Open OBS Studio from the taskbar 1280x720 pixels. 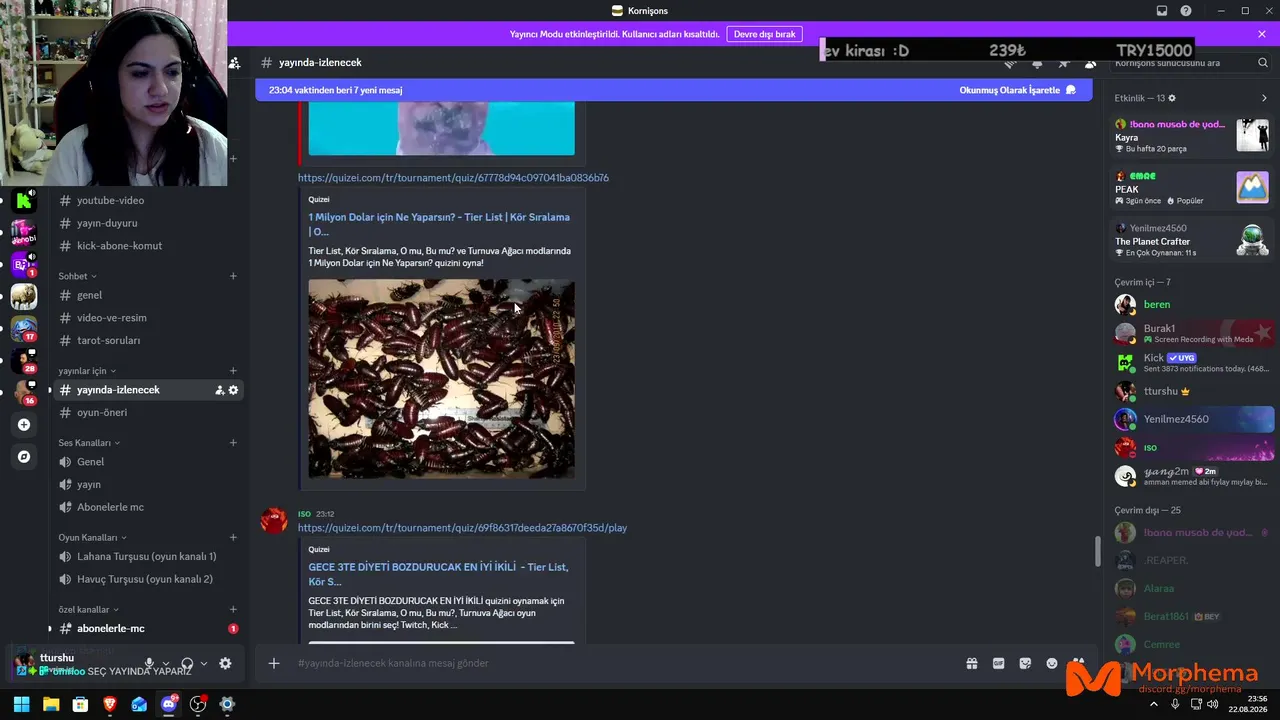coord(198,704)
